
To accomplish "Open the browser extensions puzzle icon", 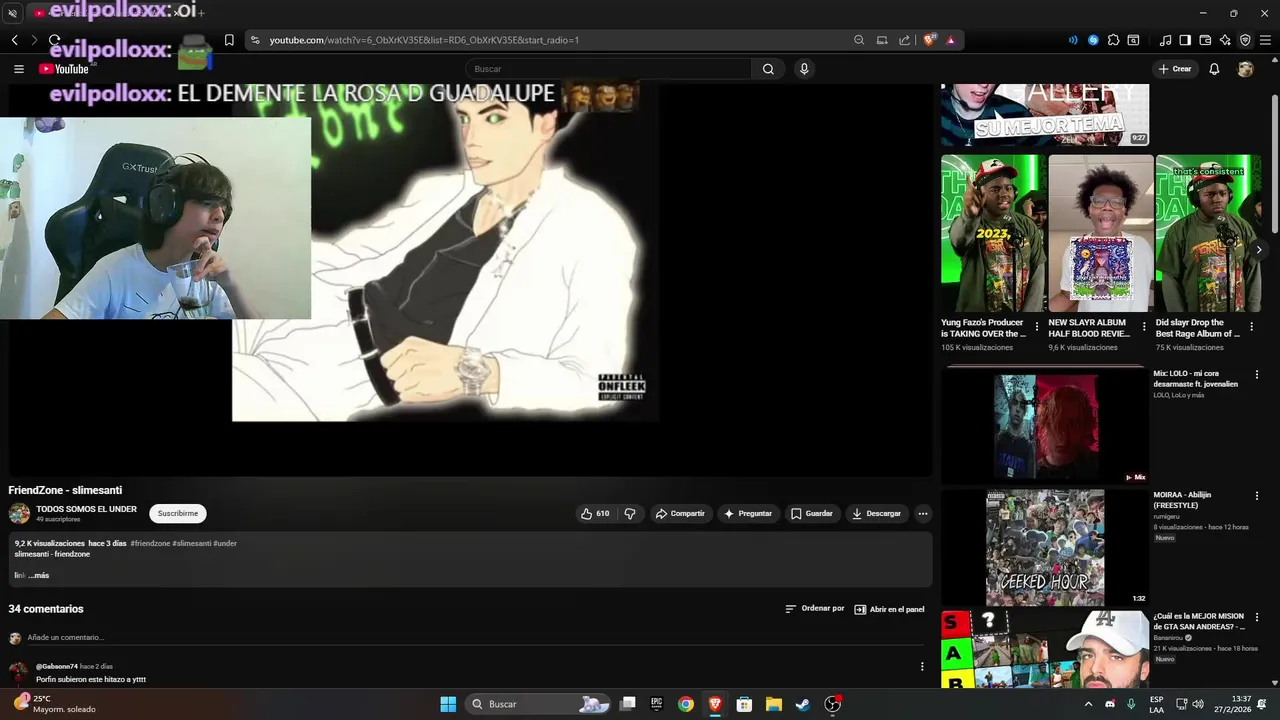I will click(1113, 40).
